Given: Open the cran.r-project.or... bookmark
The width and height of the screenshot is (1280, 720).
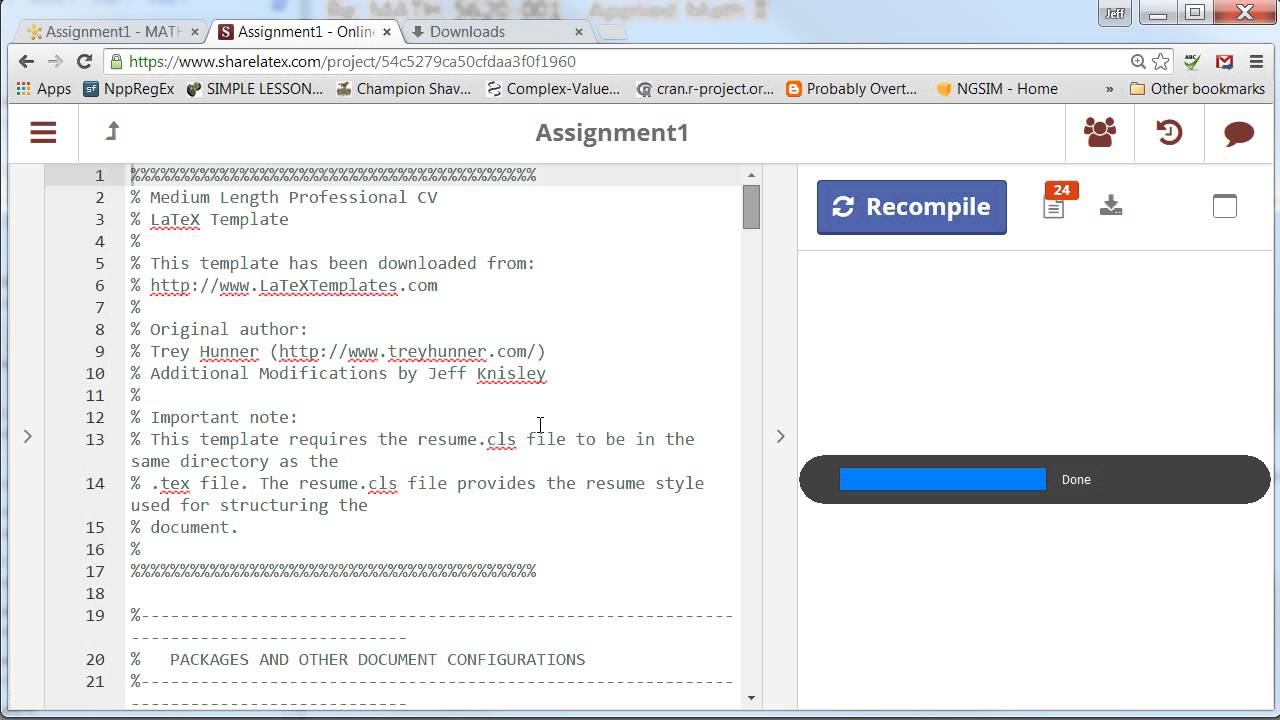Looking at the screenshot, I should click(x=706, y=88).
